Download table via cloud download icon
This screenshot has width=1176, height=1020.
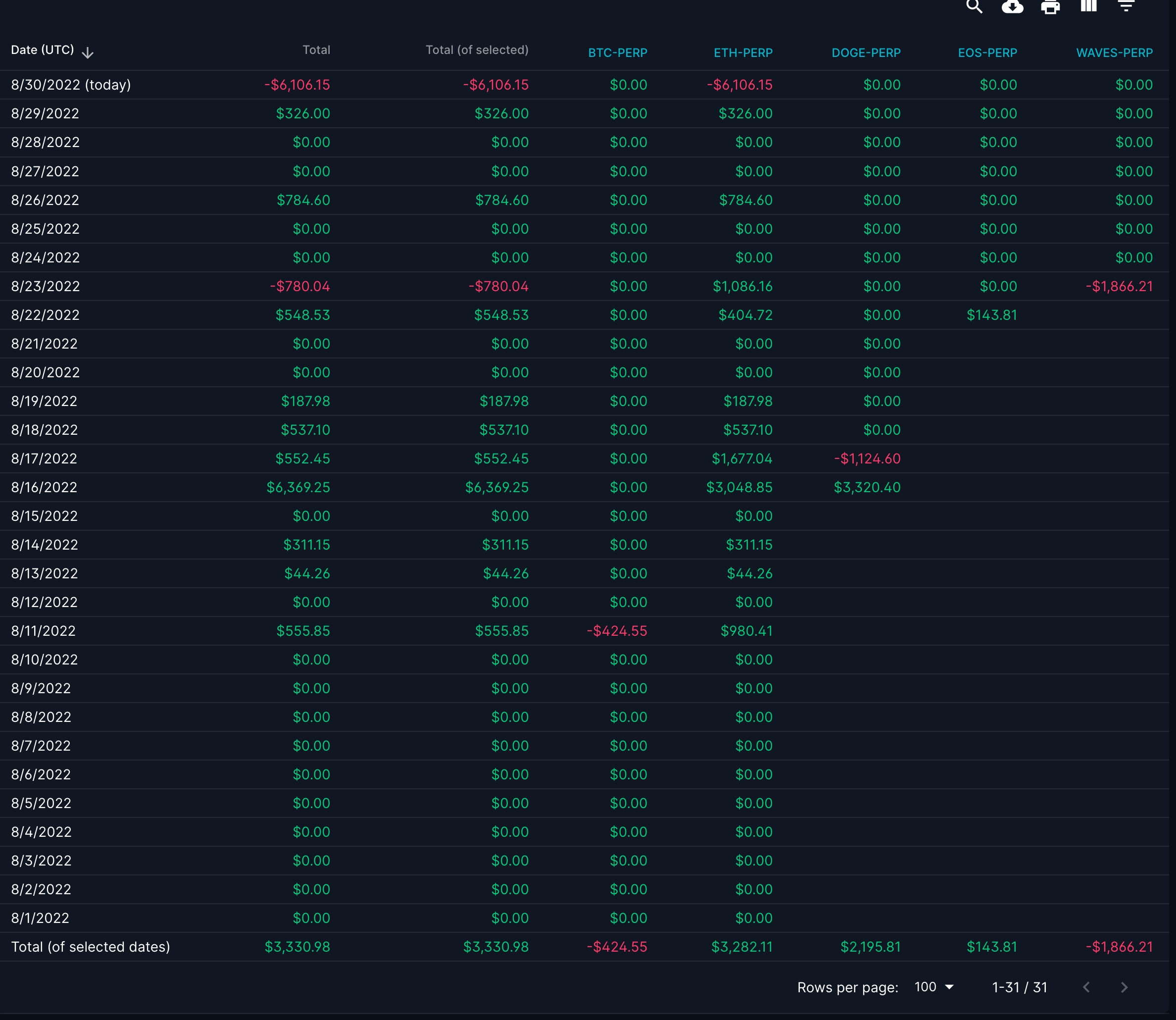tap(1012, 7)
